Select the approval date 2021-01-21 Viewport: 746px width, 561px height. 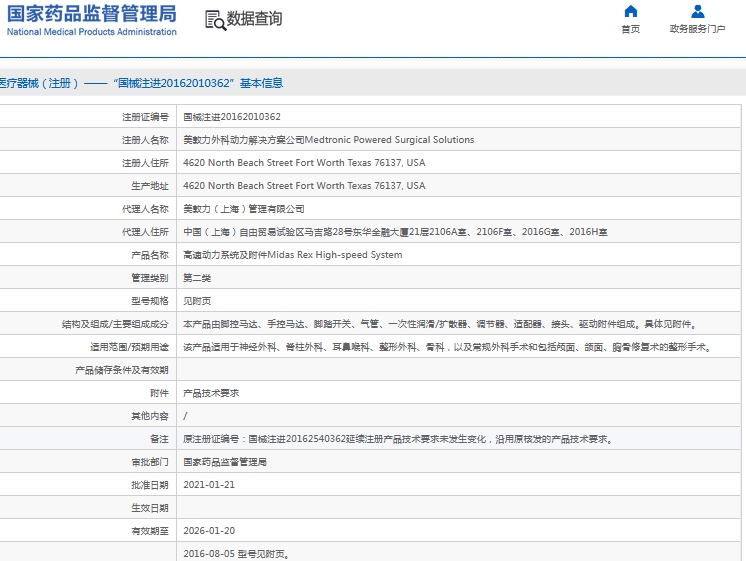point(209,485)
